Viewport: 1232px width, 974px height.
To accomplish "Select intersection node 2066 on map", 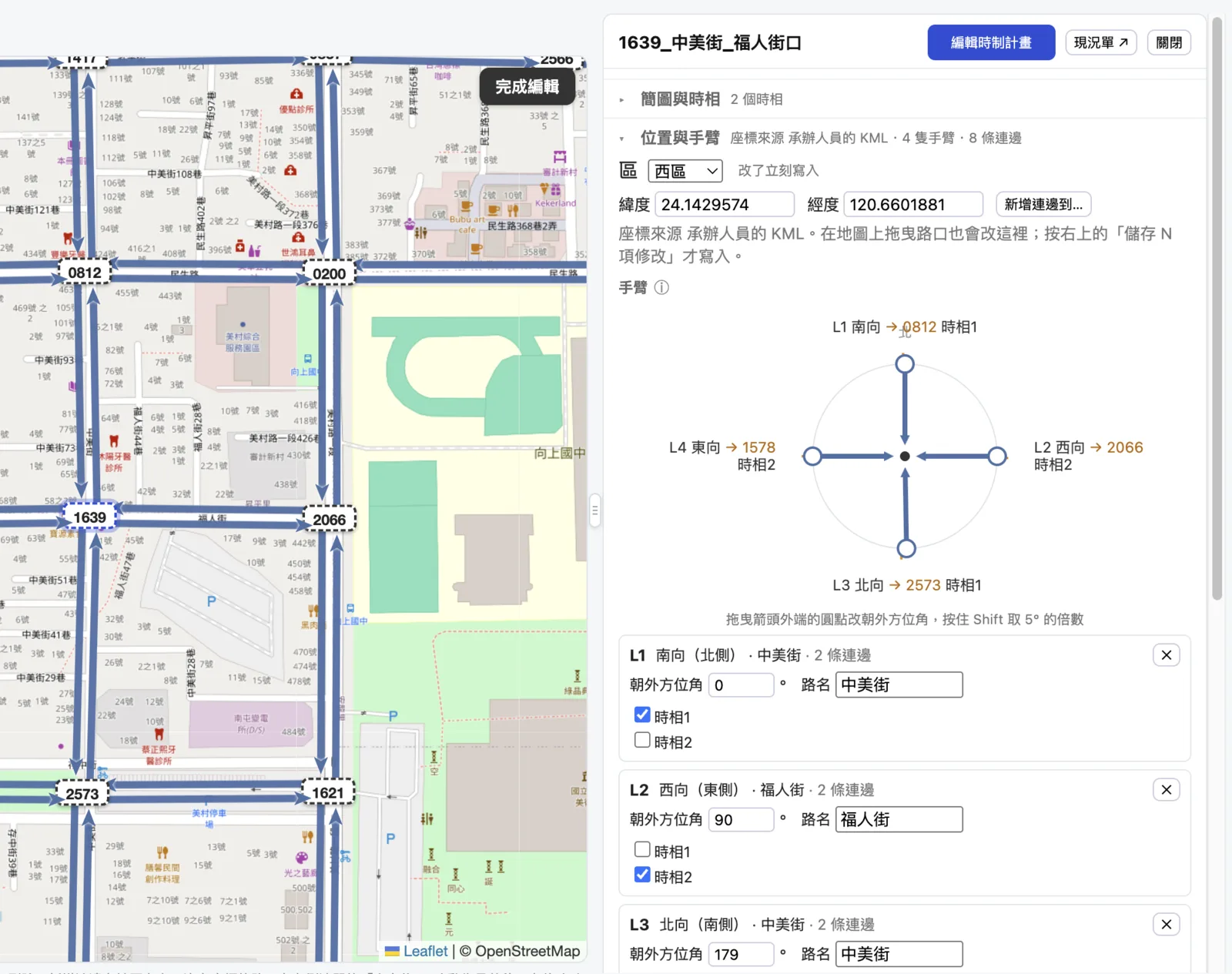I will click(x=329, y=520).
